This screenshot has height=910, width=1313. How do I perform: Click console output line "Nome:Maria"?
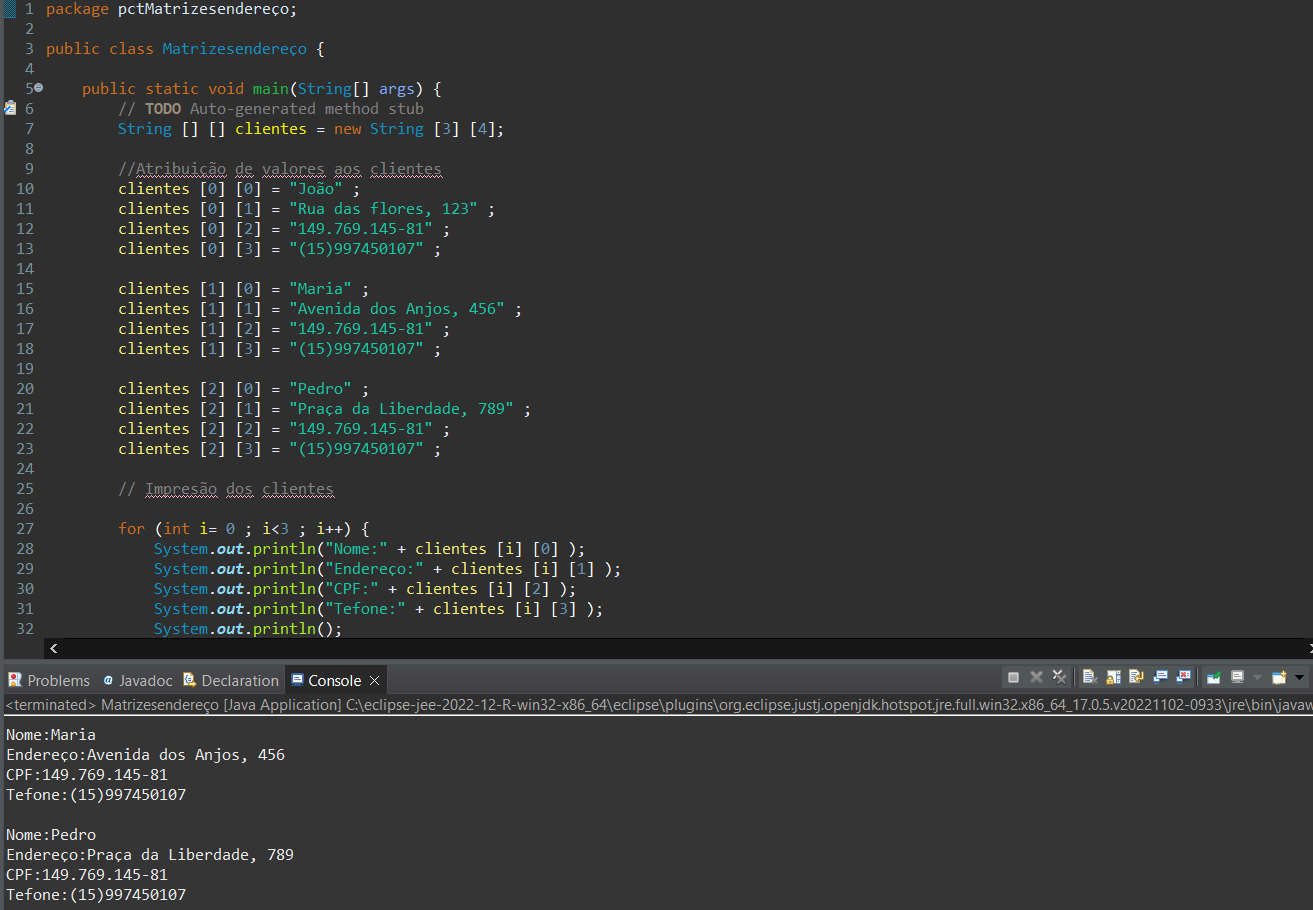(x=51, y=734)
